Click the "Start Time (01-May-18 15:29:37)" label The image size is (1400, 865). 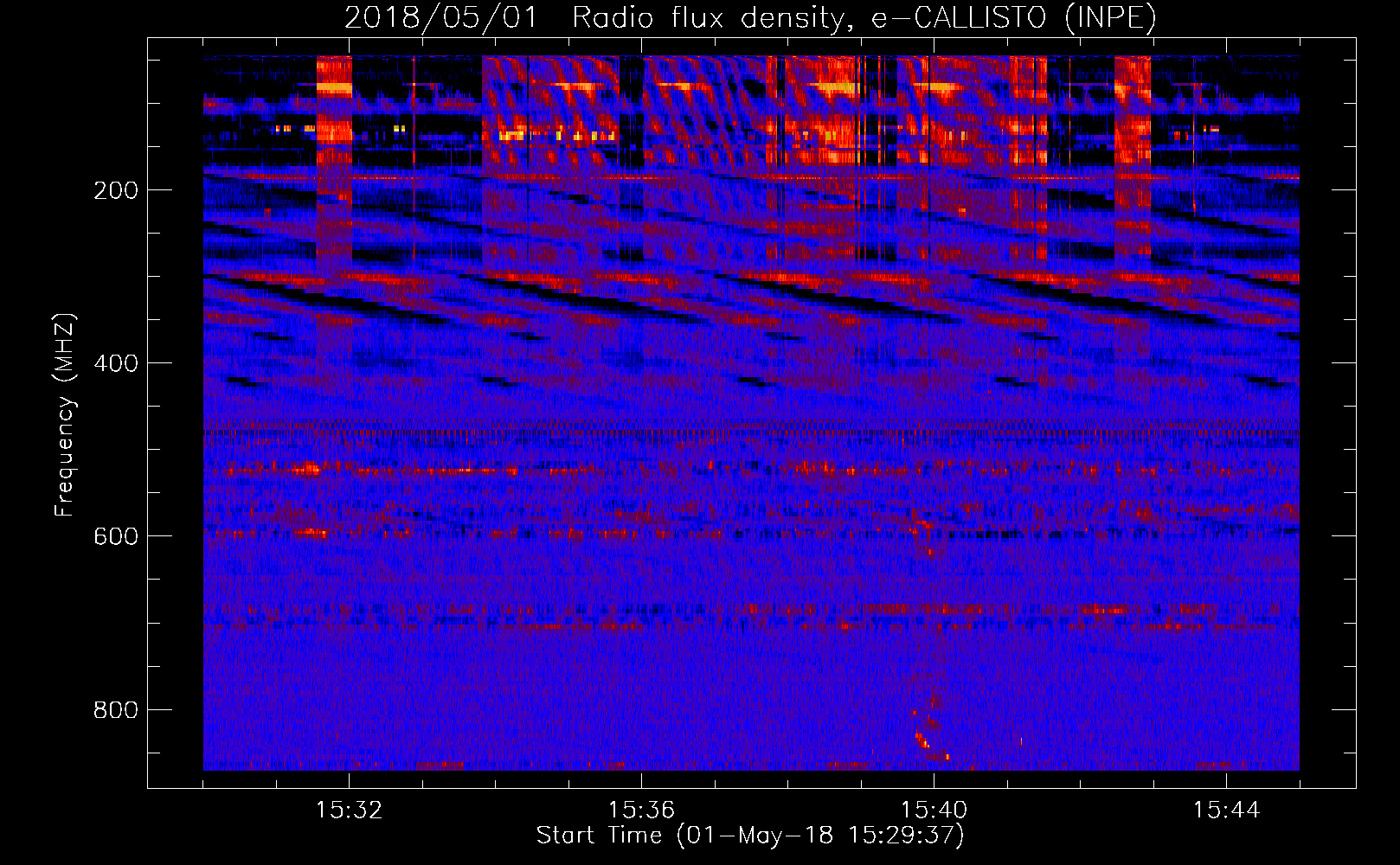(750, 836)
